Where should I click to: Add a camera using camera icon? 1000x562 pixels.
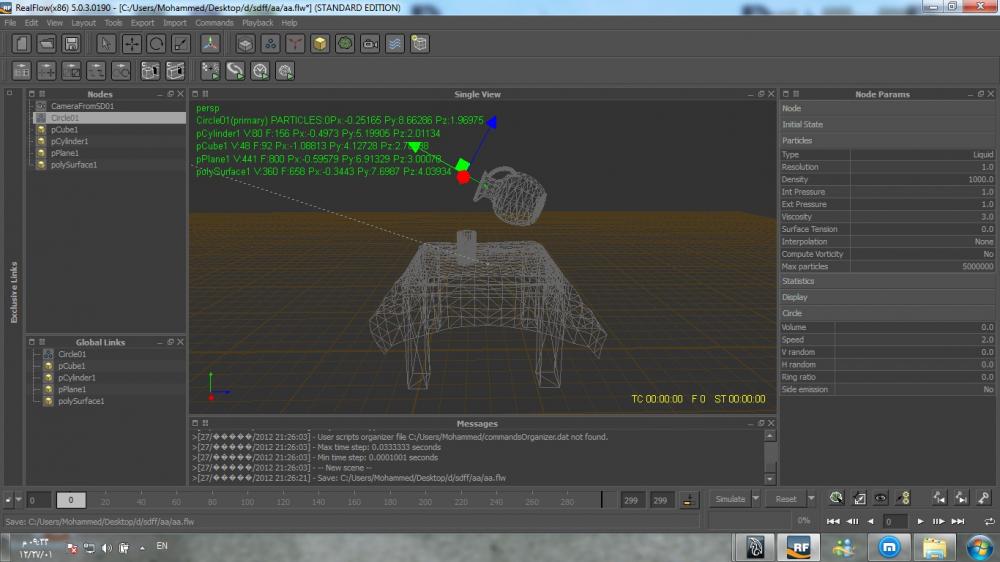click(x=370, y=44)
